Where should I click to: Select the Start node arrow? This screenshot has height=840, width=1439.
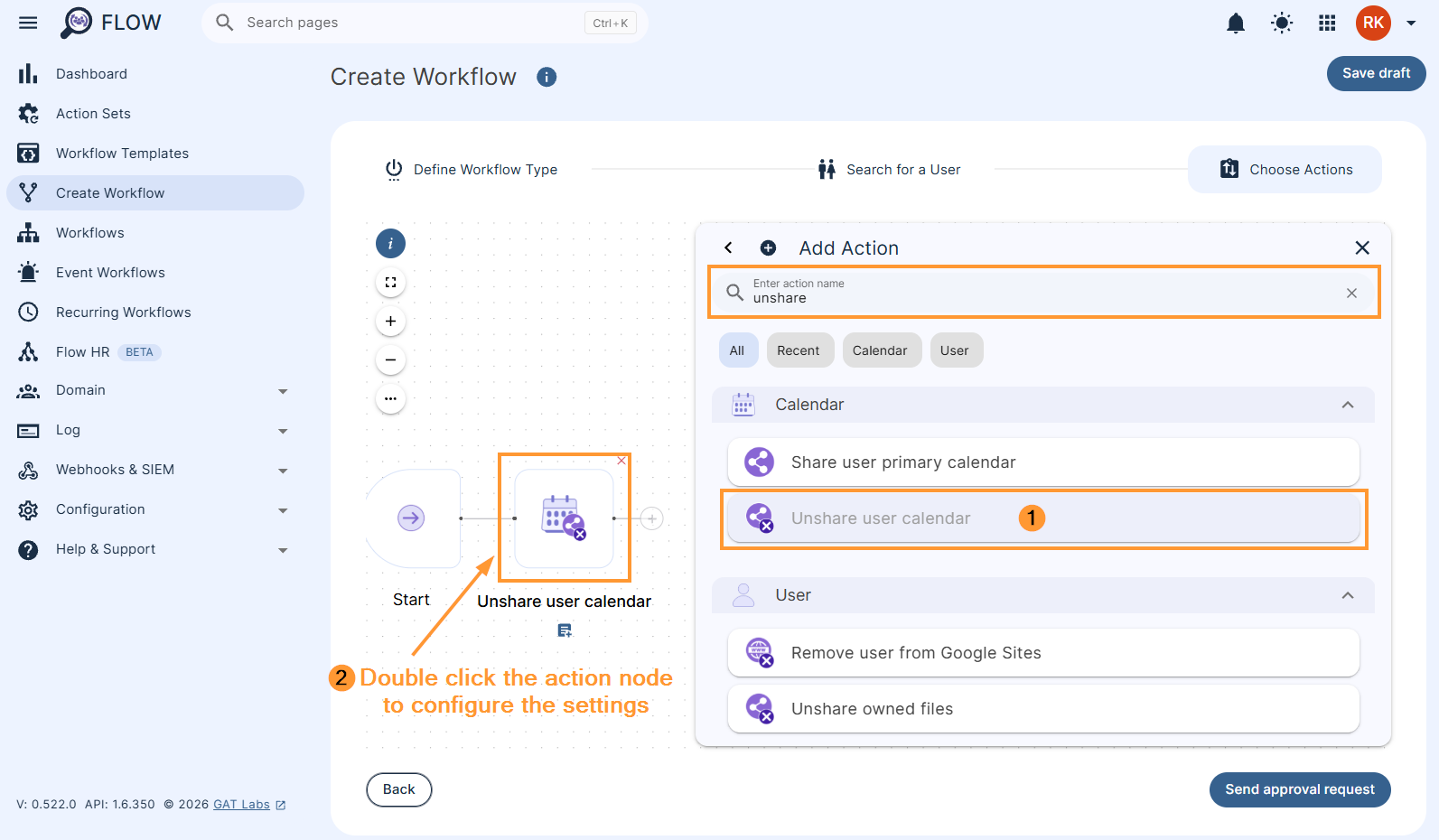(411, 518)
